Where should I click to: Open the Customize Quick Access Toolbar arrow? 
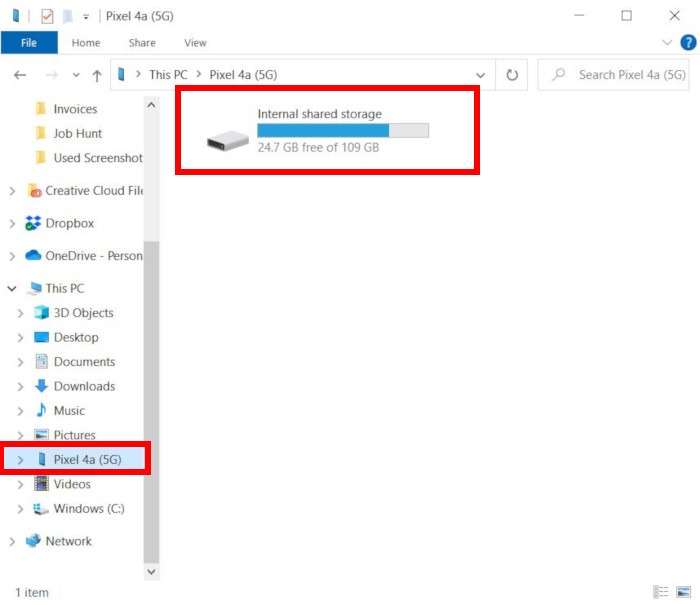86,17
